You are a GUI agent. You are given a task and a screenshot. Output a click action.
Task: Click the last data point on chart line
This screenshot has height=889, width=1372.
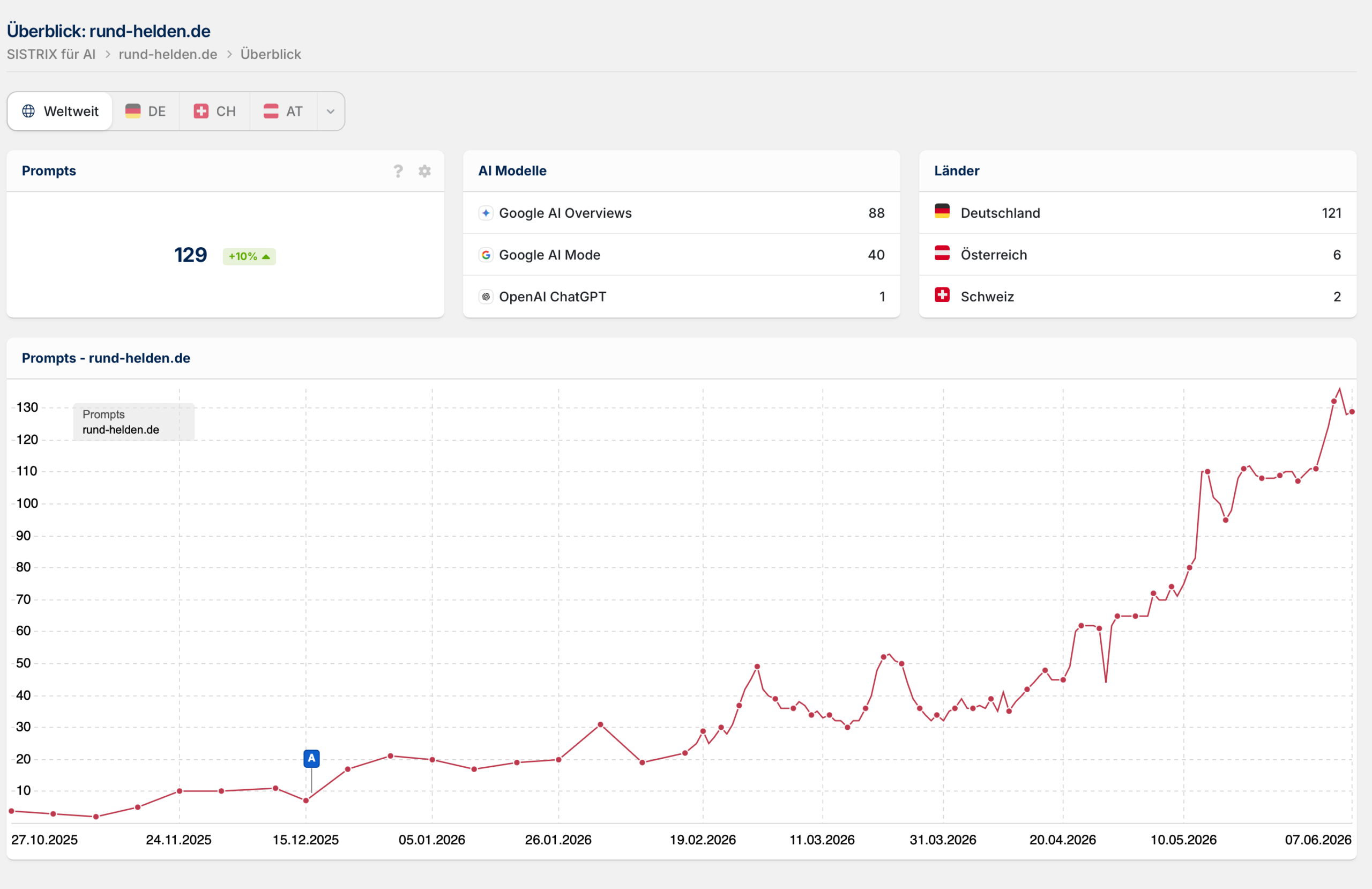(x=1351, y=411)
